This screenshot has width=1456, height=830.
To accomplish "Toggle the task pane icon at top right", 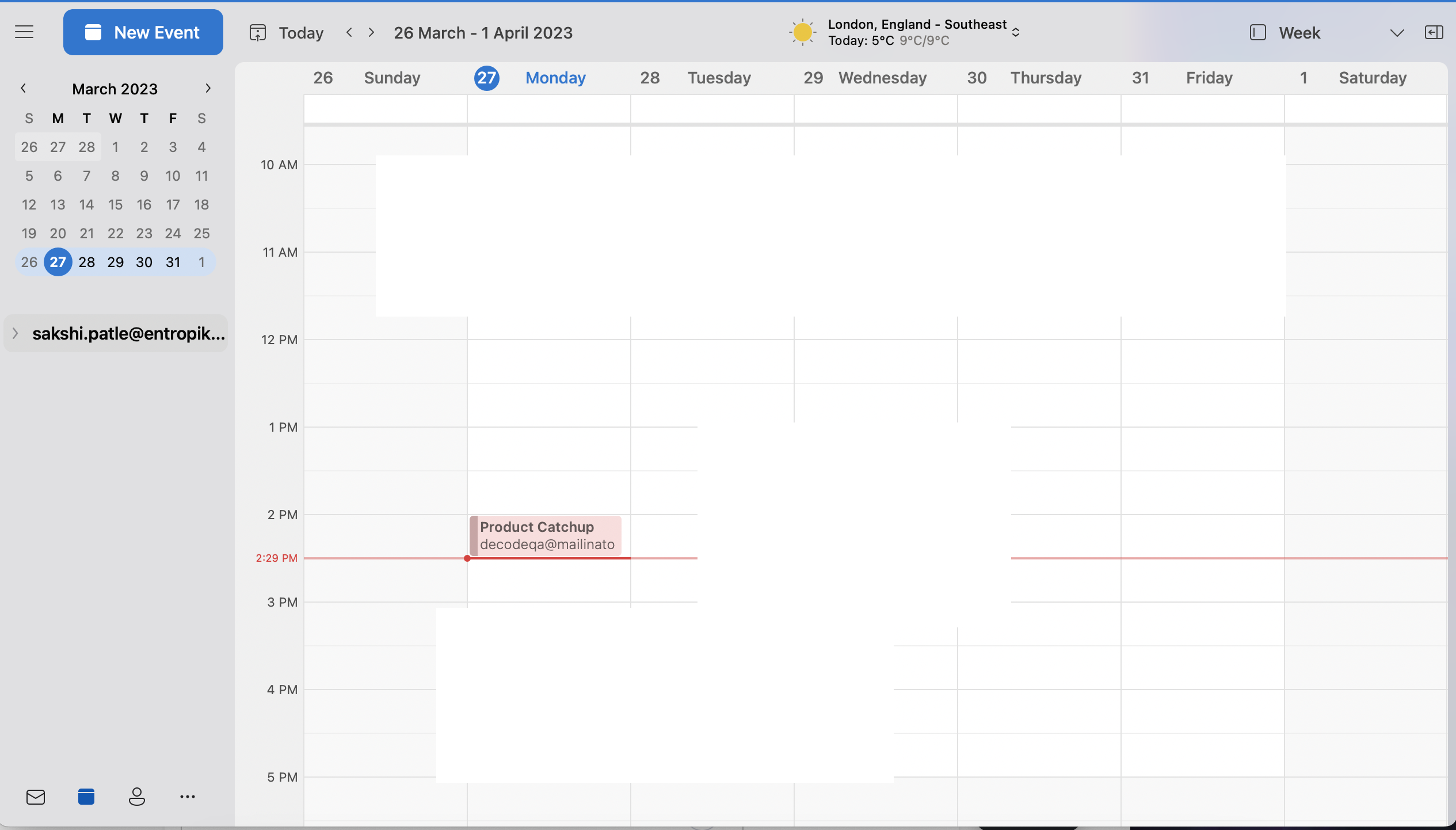I will [1434, 32].
